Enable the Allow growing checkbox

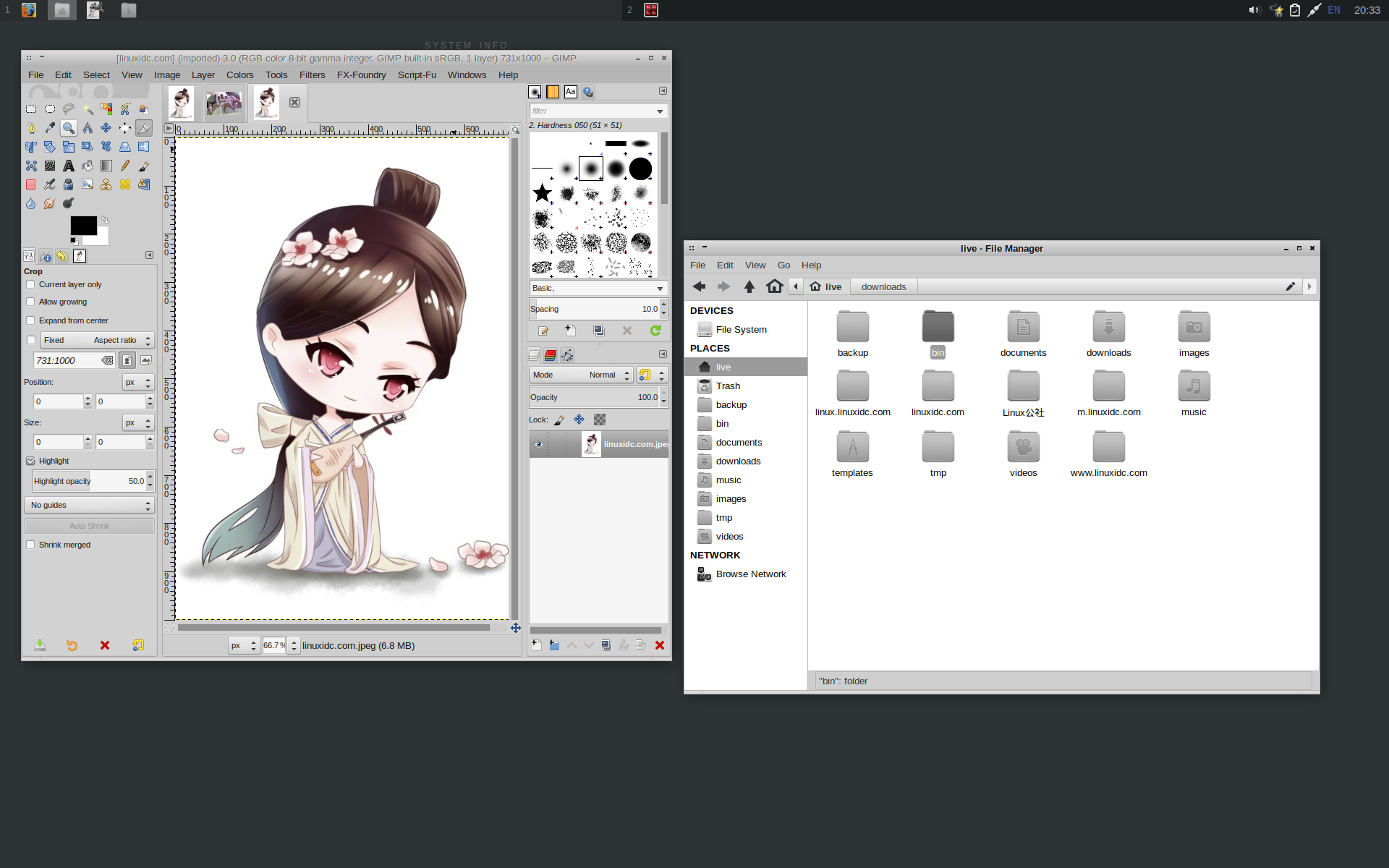(x=30, y=302)
